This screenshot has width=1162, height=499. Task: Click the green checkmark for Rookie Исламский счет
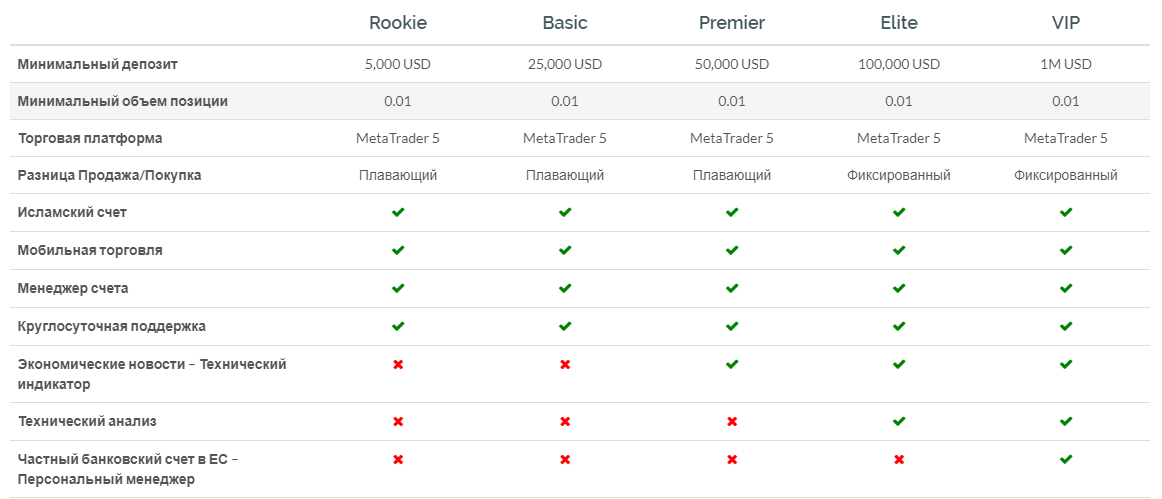[x=398, y=212]
